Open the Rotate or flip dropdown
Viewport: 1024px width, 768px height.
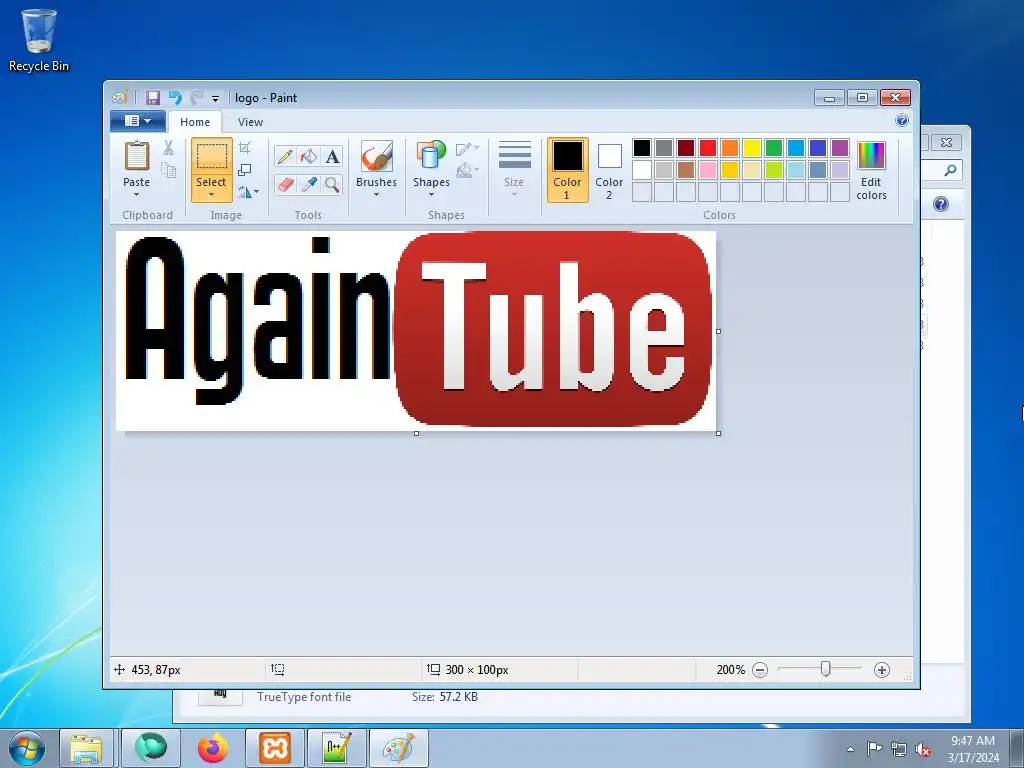click(x=248, y=192)
